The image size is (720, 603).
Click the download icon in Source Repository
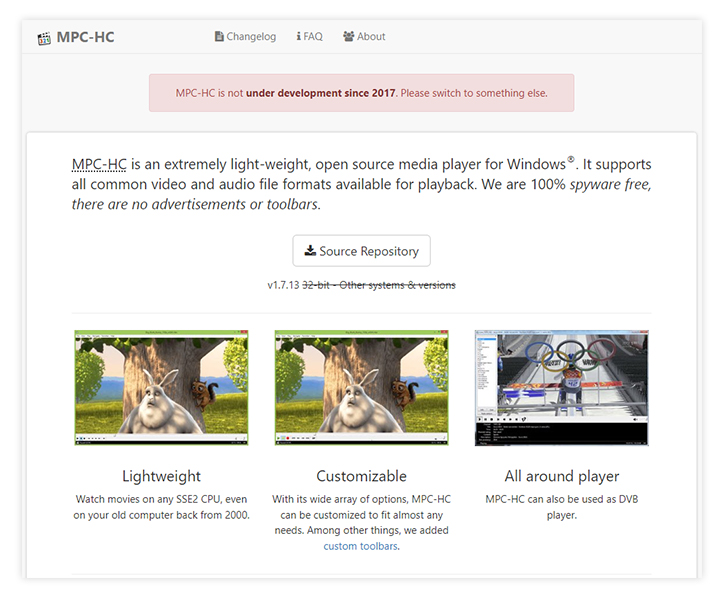310,251
